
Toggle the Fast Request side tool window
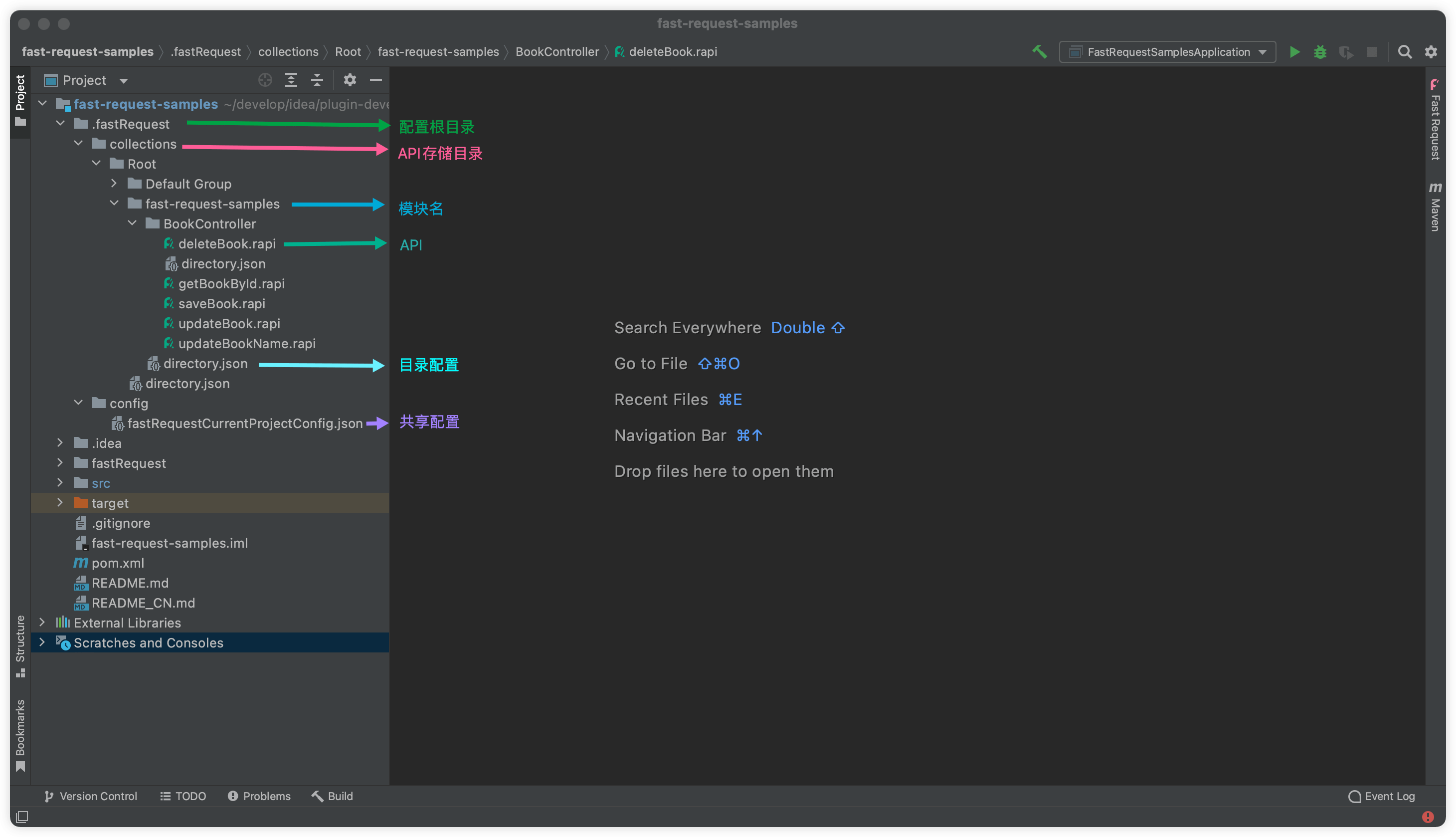pos(1435,120)
